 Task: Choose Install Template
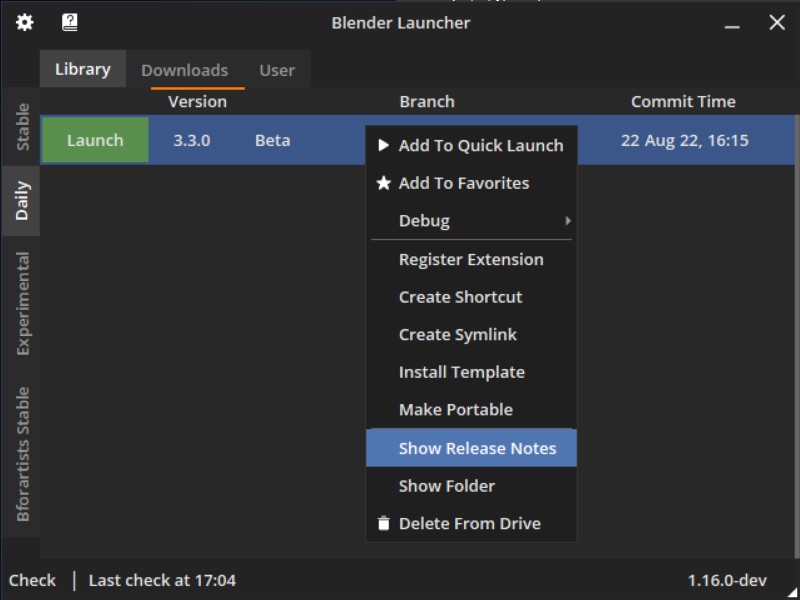coord(471,372)
